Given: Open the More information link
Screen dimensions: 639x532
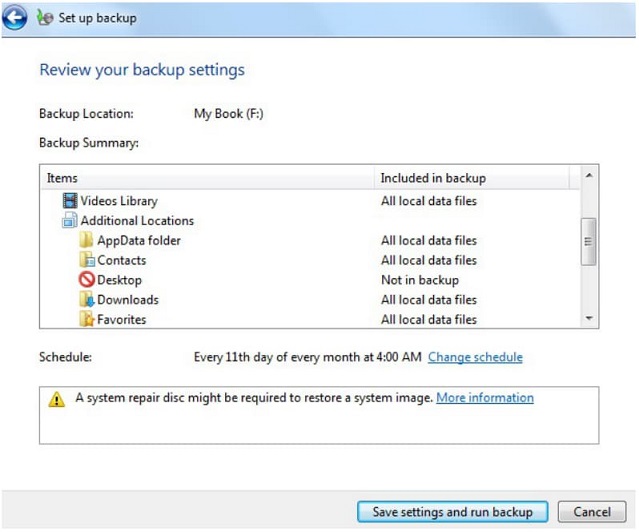Looking at the screenshot, I should tap(485, 397).
